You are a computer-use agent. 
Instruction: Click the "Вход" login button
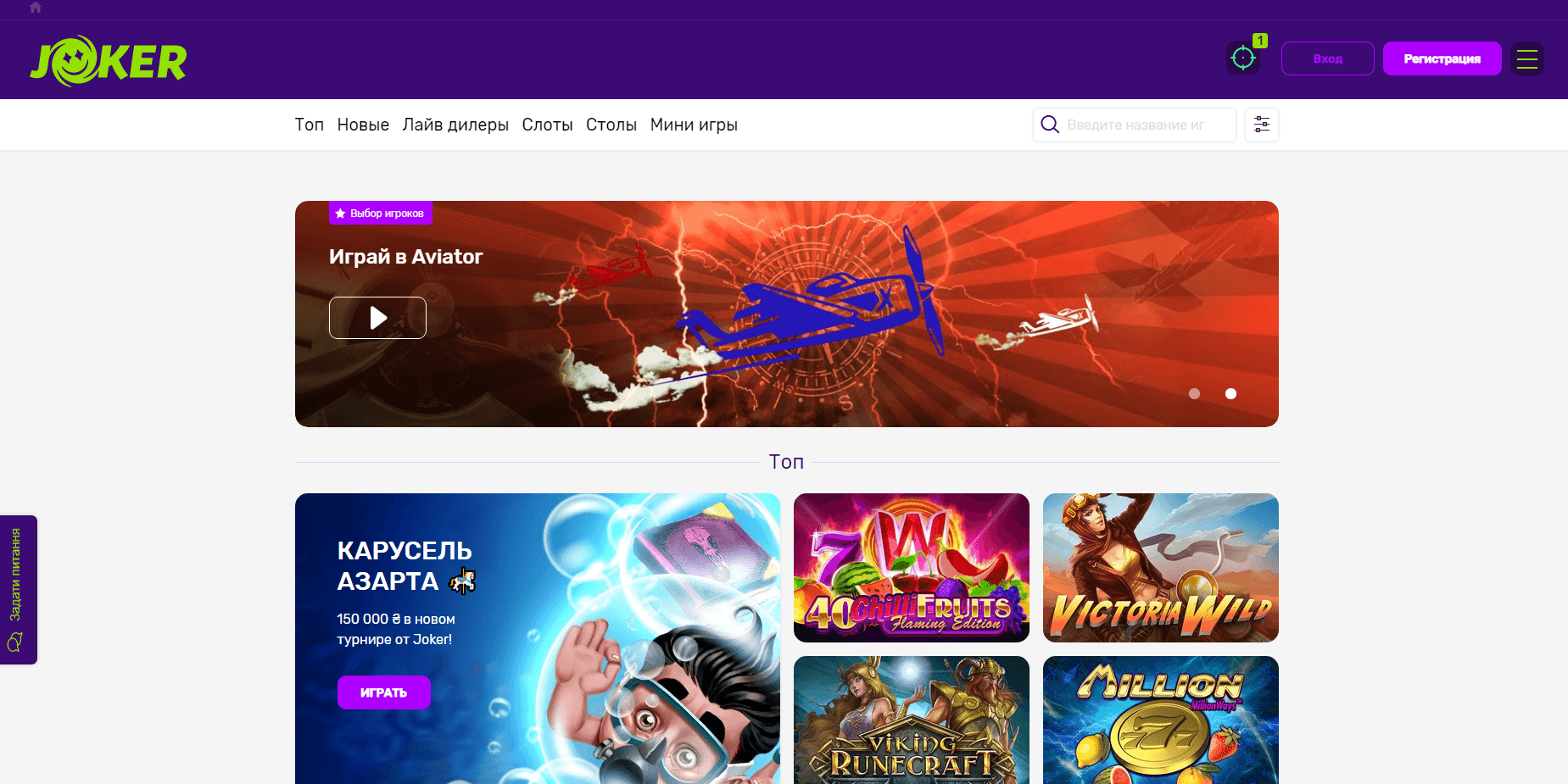point(1327,58)
